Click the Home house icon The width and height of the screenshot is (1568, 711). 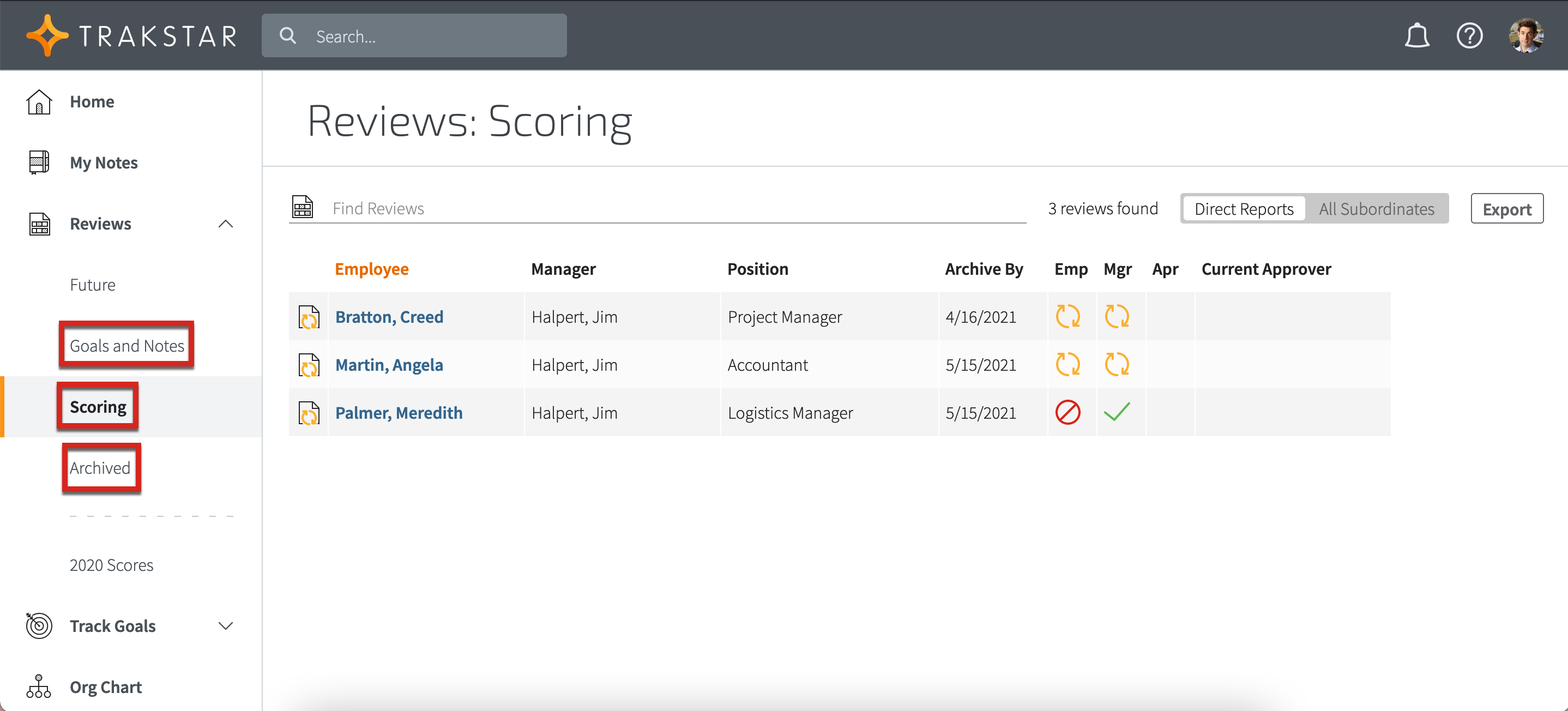point(39,101)
